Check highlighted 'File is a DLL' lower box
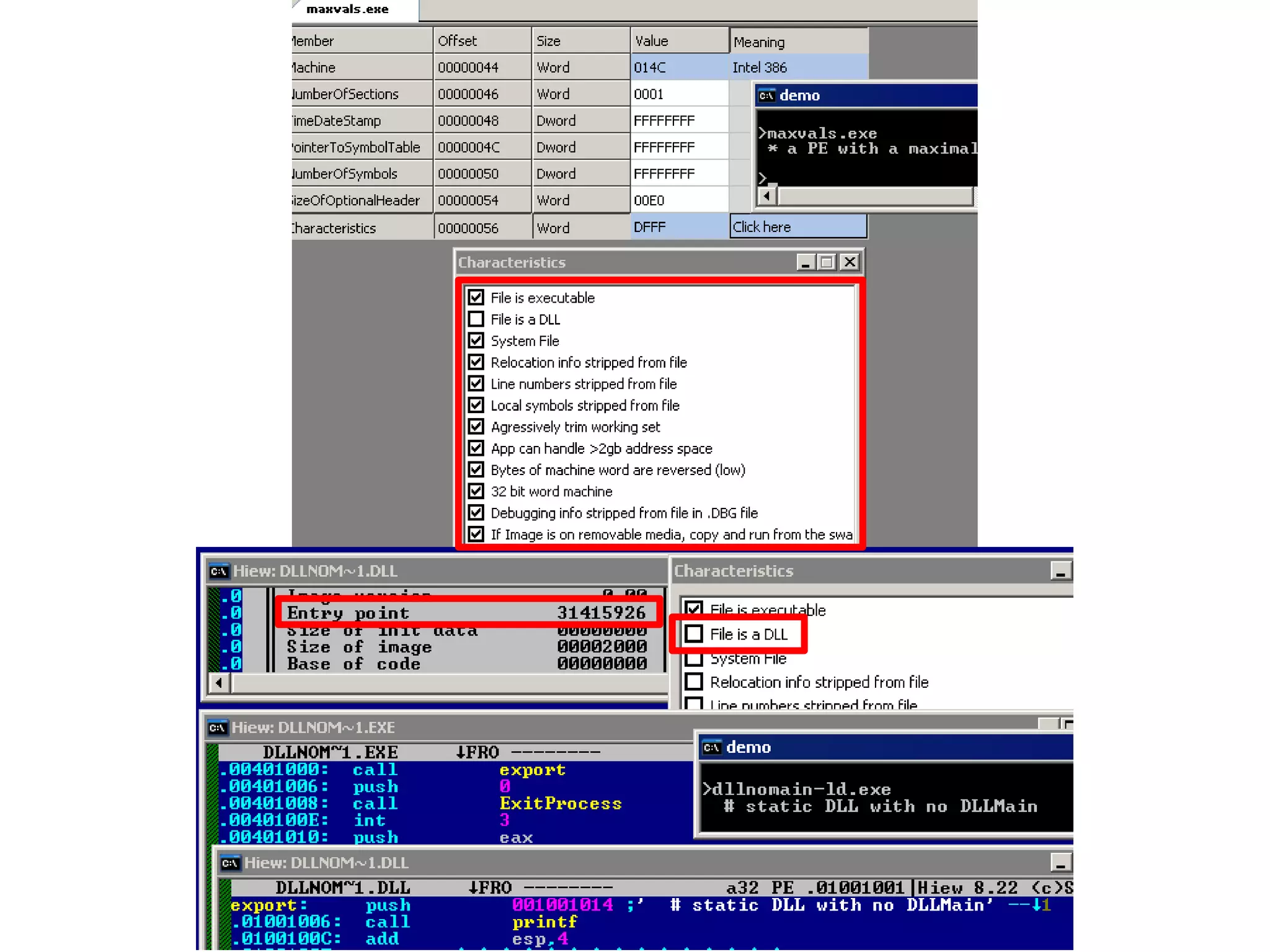Viewport: 1270px width, 952px height. pyautogui.click(x=694, y=634)
